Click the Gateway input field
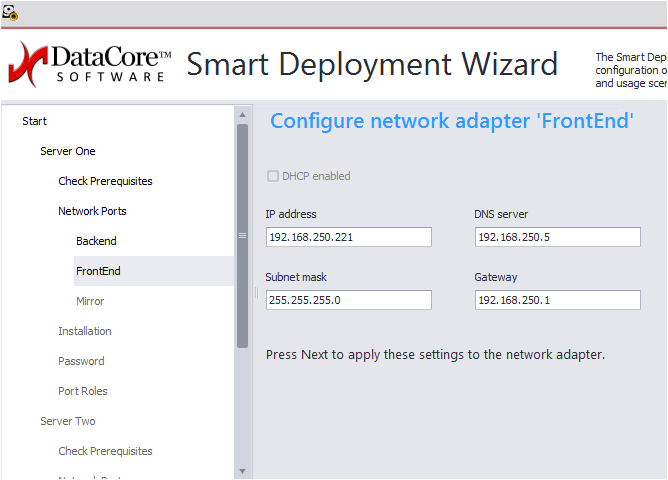Viewport: 668px width, 480px height. point(558,300)
